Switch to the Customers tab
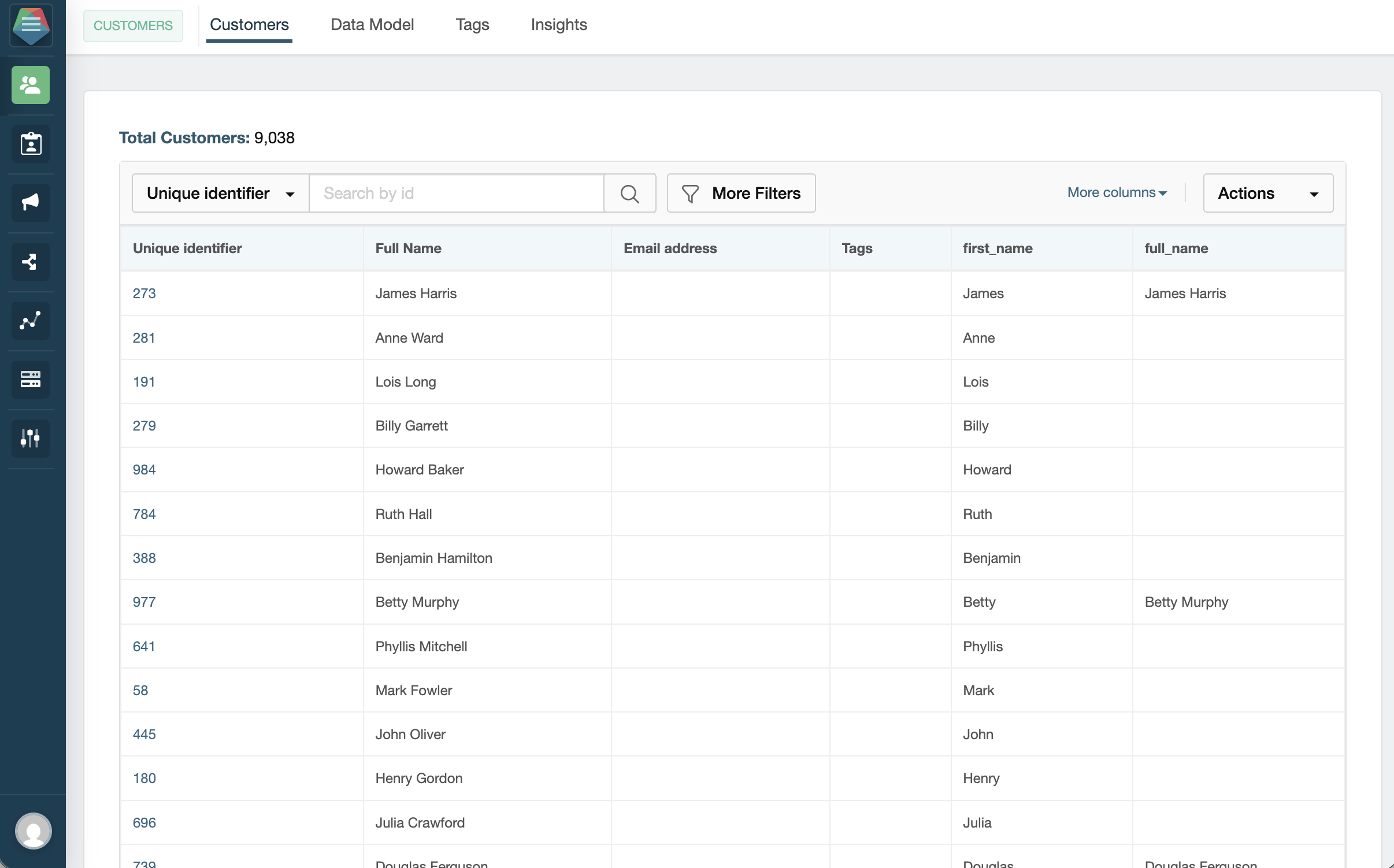Screen dimensions: 1394x868 pyautogui.click(x=249, y=25)
